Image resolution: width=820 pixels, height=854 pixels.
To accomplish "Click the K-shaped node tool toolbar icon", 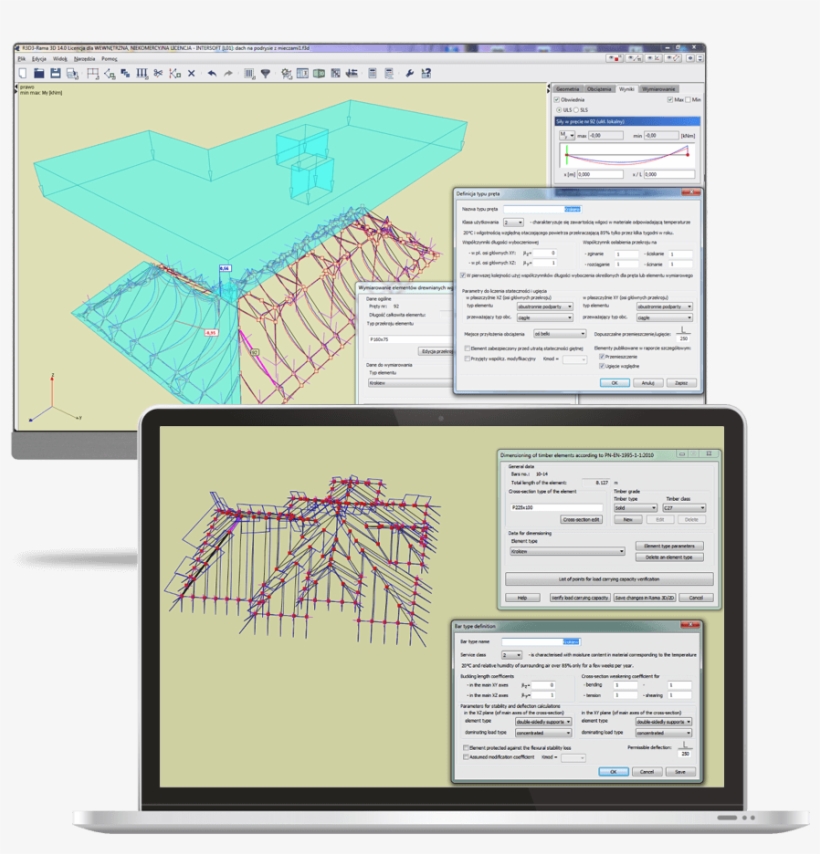I will (175, 73).
